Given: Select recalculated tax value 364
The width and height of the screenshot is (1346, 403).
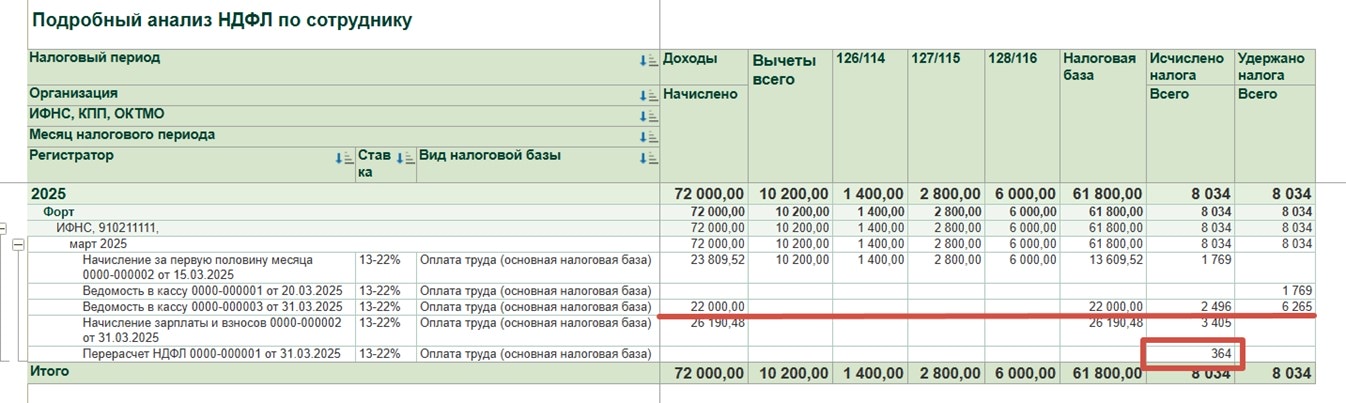Looking at the screenshot, I should [1222, 353].
